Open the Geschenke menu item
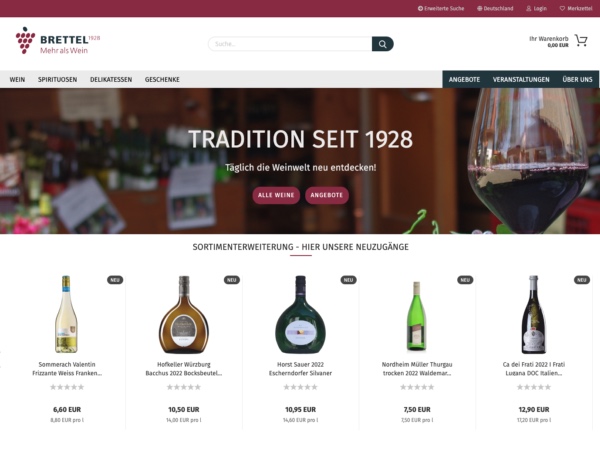 [x=162, y=80]
